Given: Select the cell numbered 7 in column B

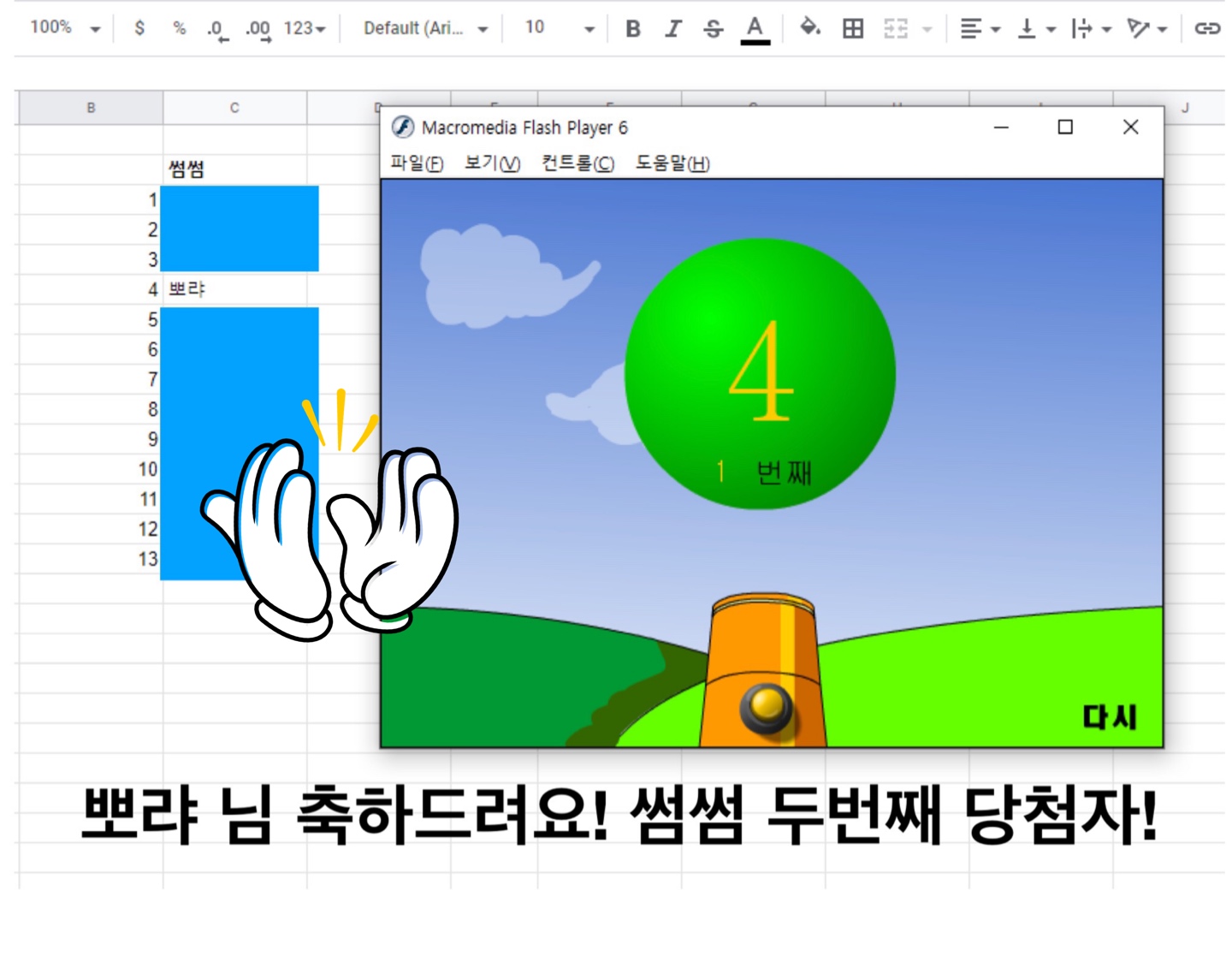Looking at the screenshot, I should tap(91, 379).
